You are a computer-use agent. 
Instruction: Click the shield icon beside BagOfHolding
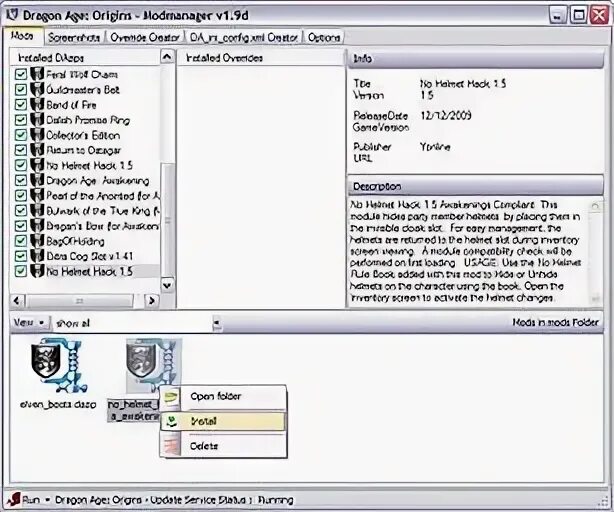point(37,240)
